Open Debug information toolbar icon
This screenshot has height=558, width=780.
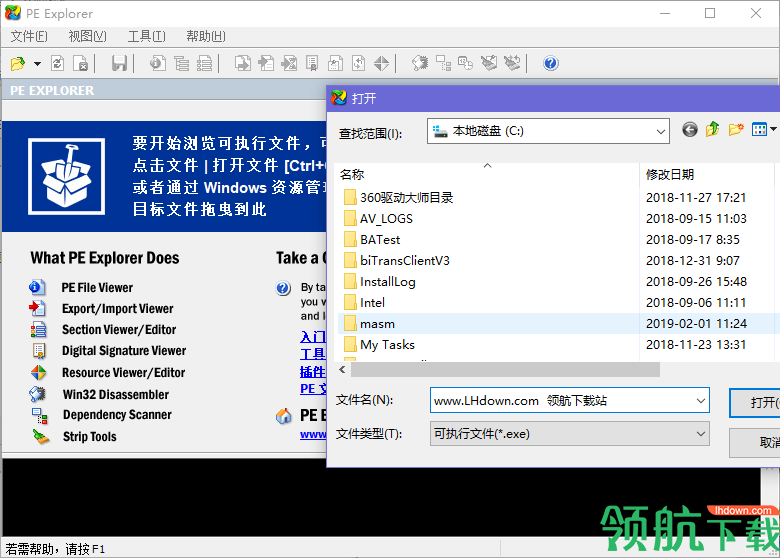point(335,63)
